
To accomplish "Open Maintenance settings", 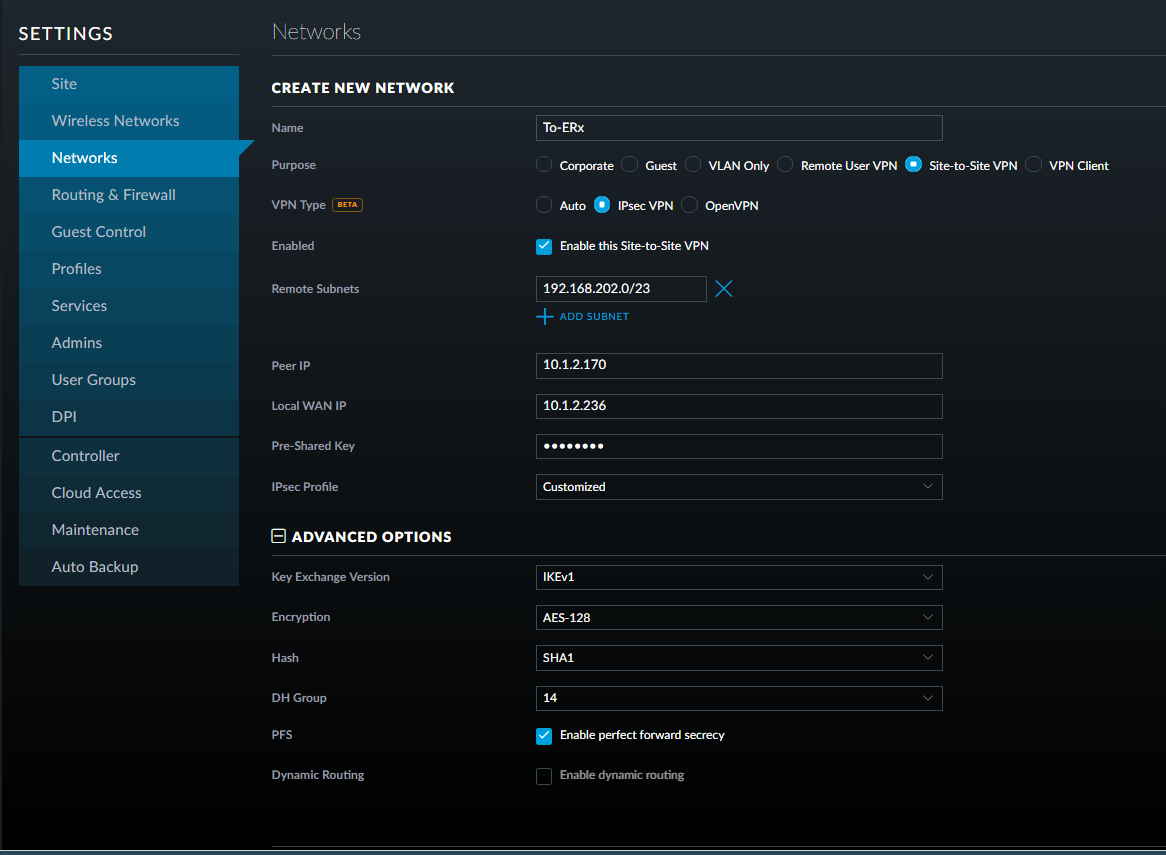I will pyautogui.click(x=129, y=530).
